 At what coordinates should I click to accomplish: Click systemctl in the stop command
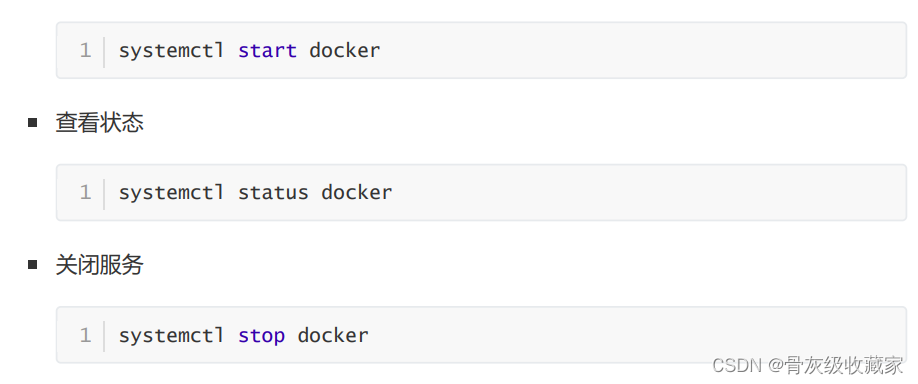point(172,336)
